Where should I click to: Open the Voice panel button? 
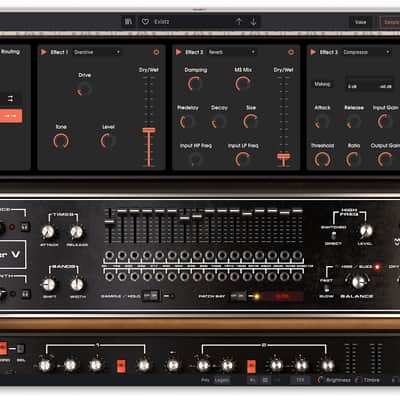click(360, 22)
